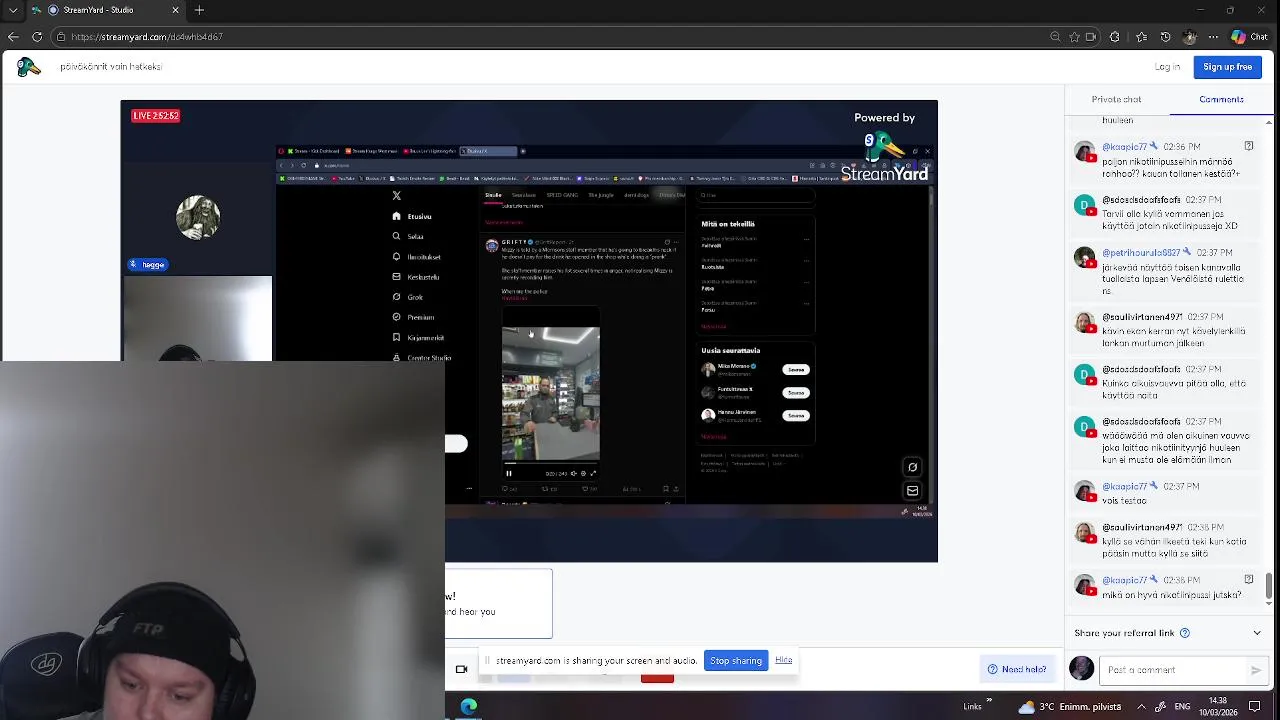Add this page to favorites star
This screenshot has width=1280, height=720.
click(1074, 37)
